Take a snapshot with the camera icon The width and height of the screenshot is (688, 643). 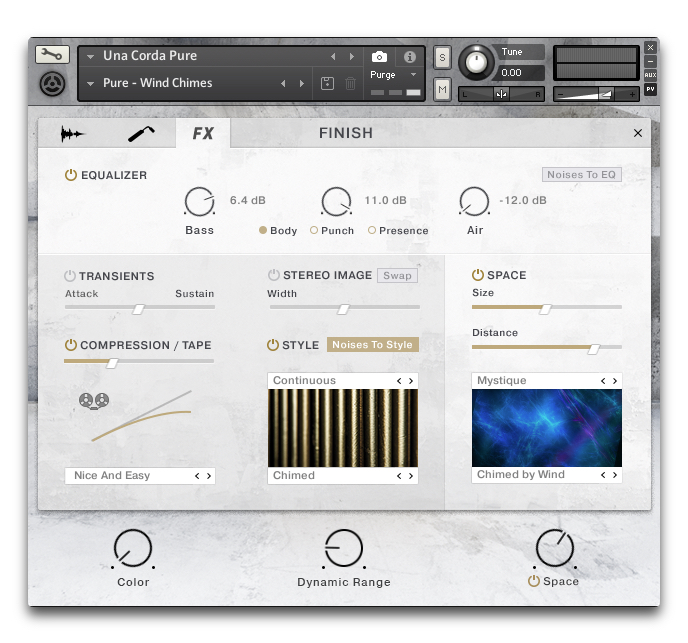tap(379, 57)
